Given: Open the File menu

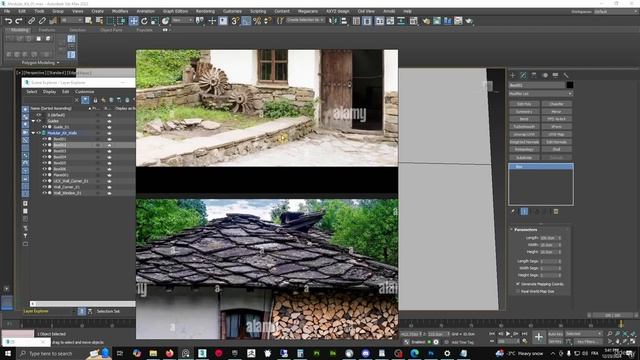Looking at the screenshot, I should 7,11.
